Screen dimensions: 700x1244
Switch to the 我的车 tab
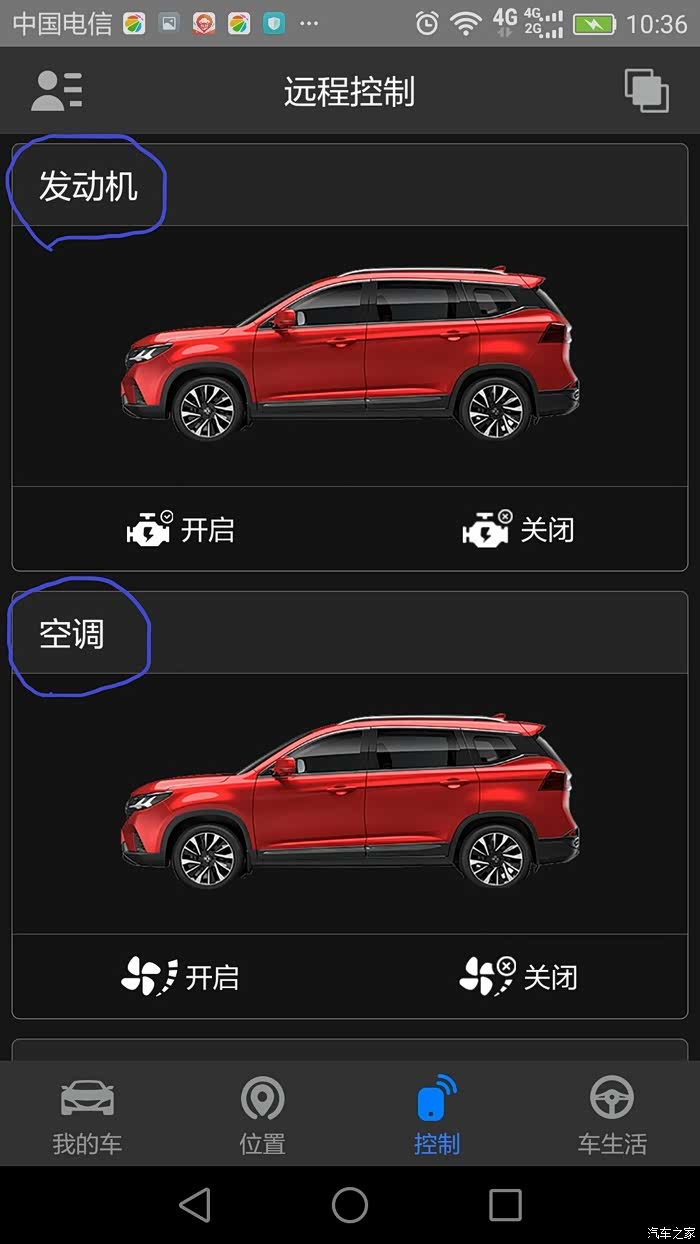click(x=87, y=1115)
